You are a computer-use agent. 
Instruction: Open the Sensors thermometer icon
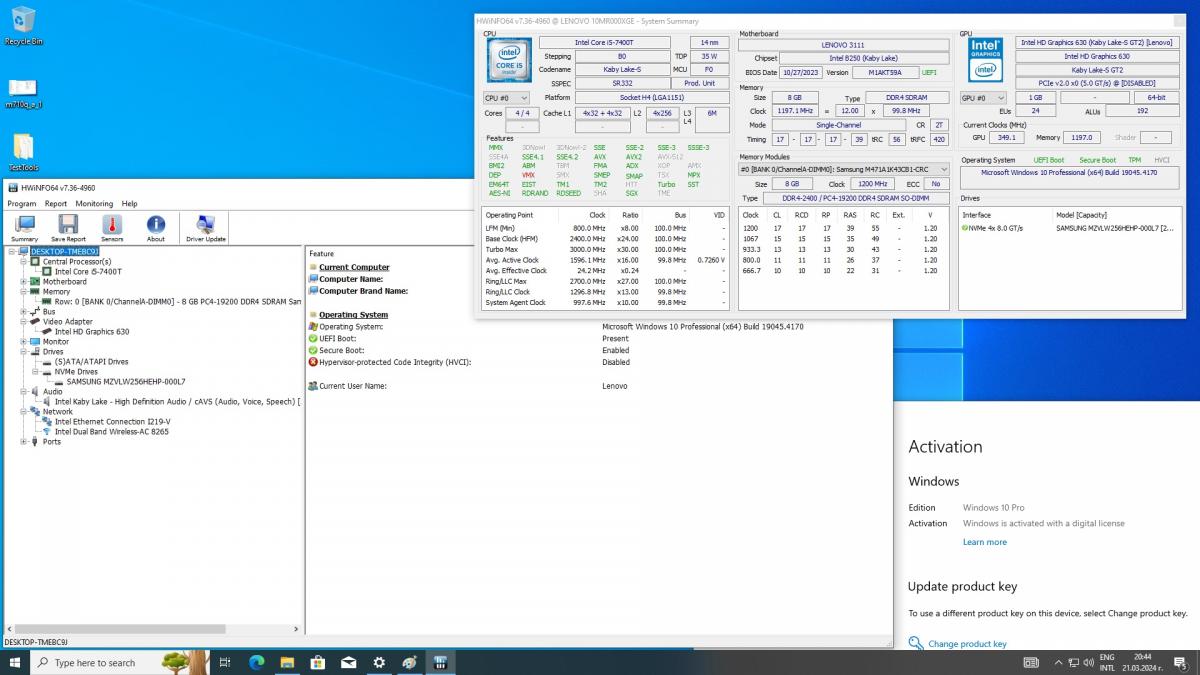[x=112, y=228]
